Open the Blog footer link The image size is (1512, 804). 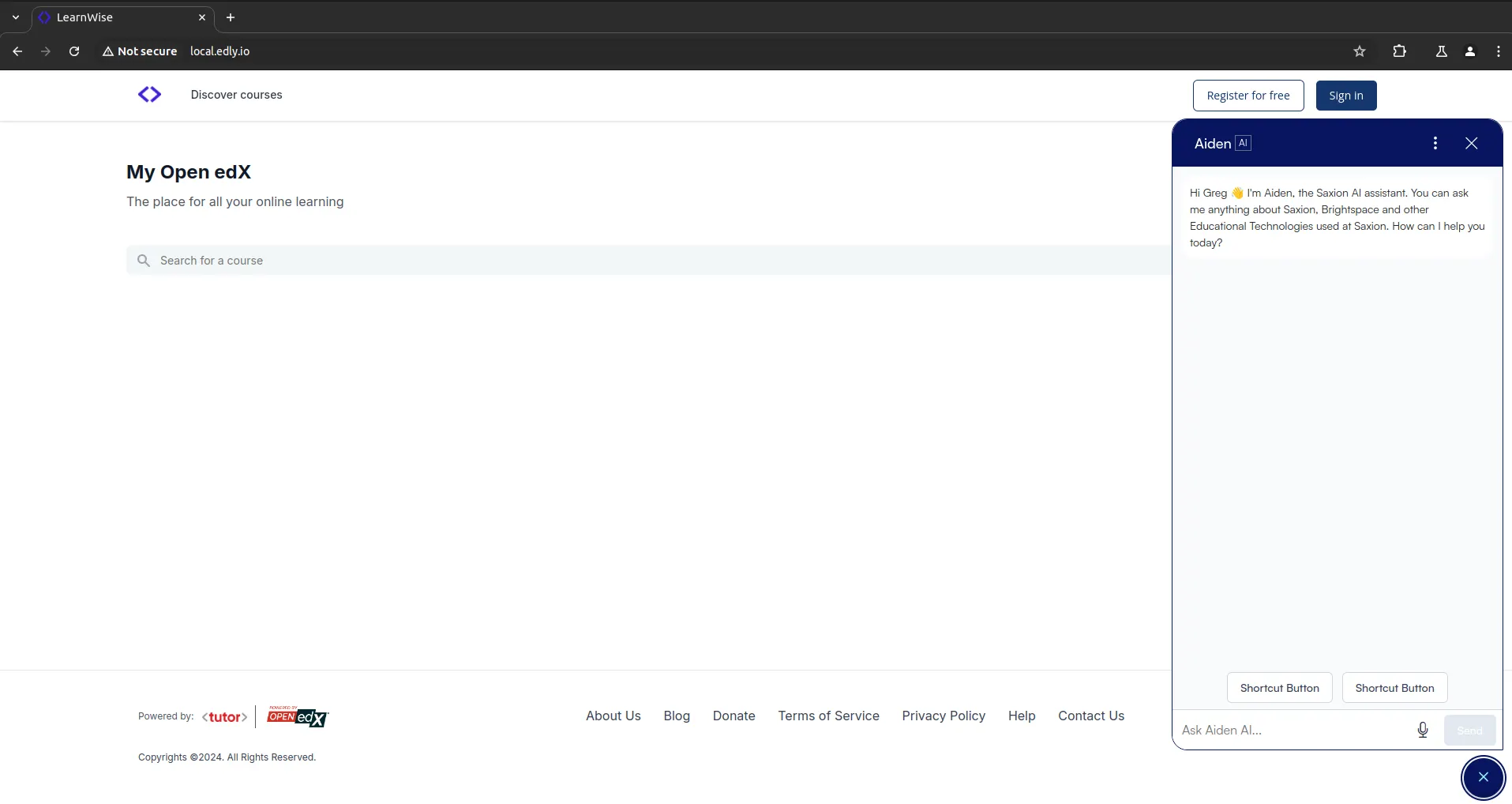pos(677,716)
